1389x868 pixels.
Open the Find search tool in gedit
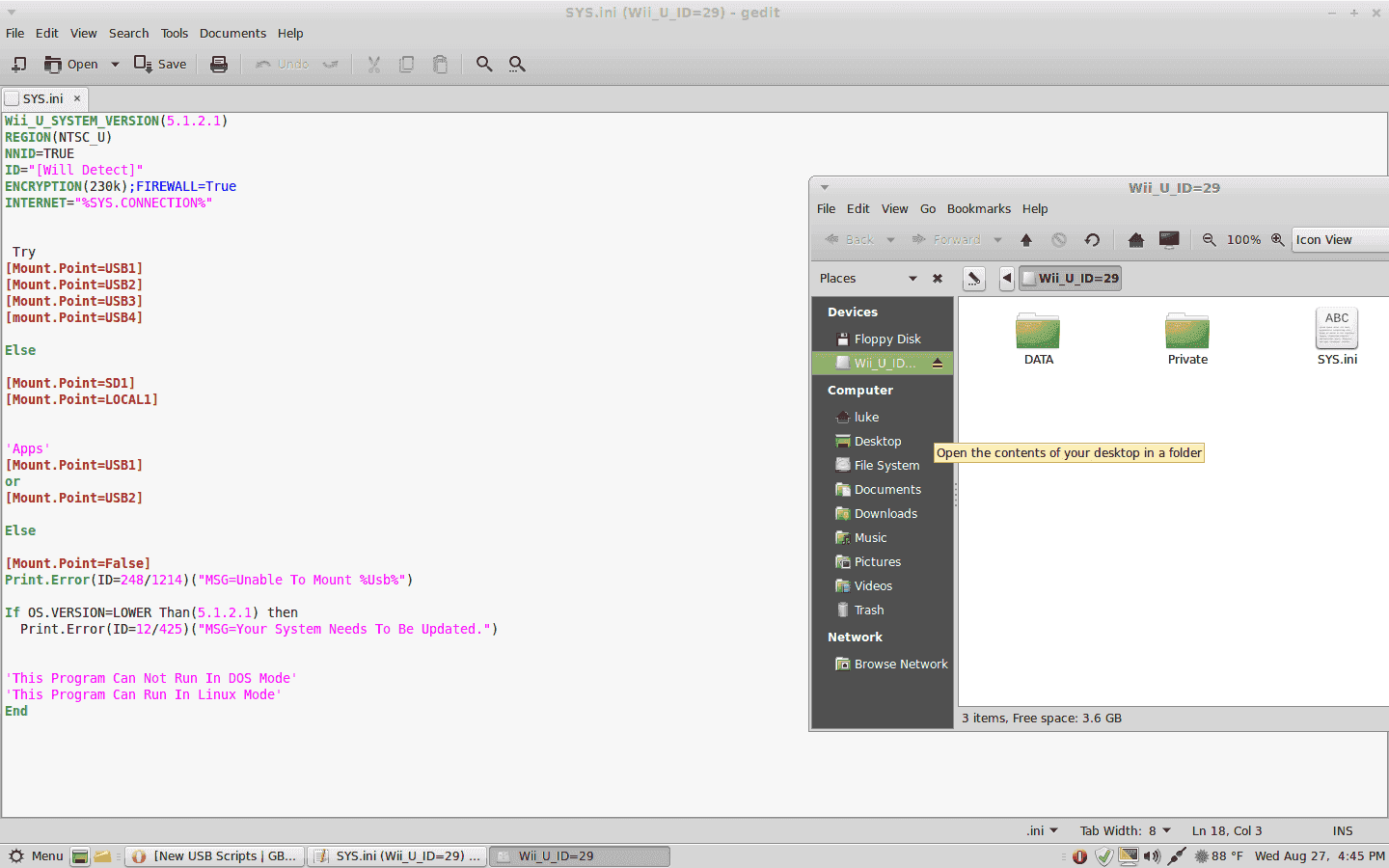click(484, 65)
